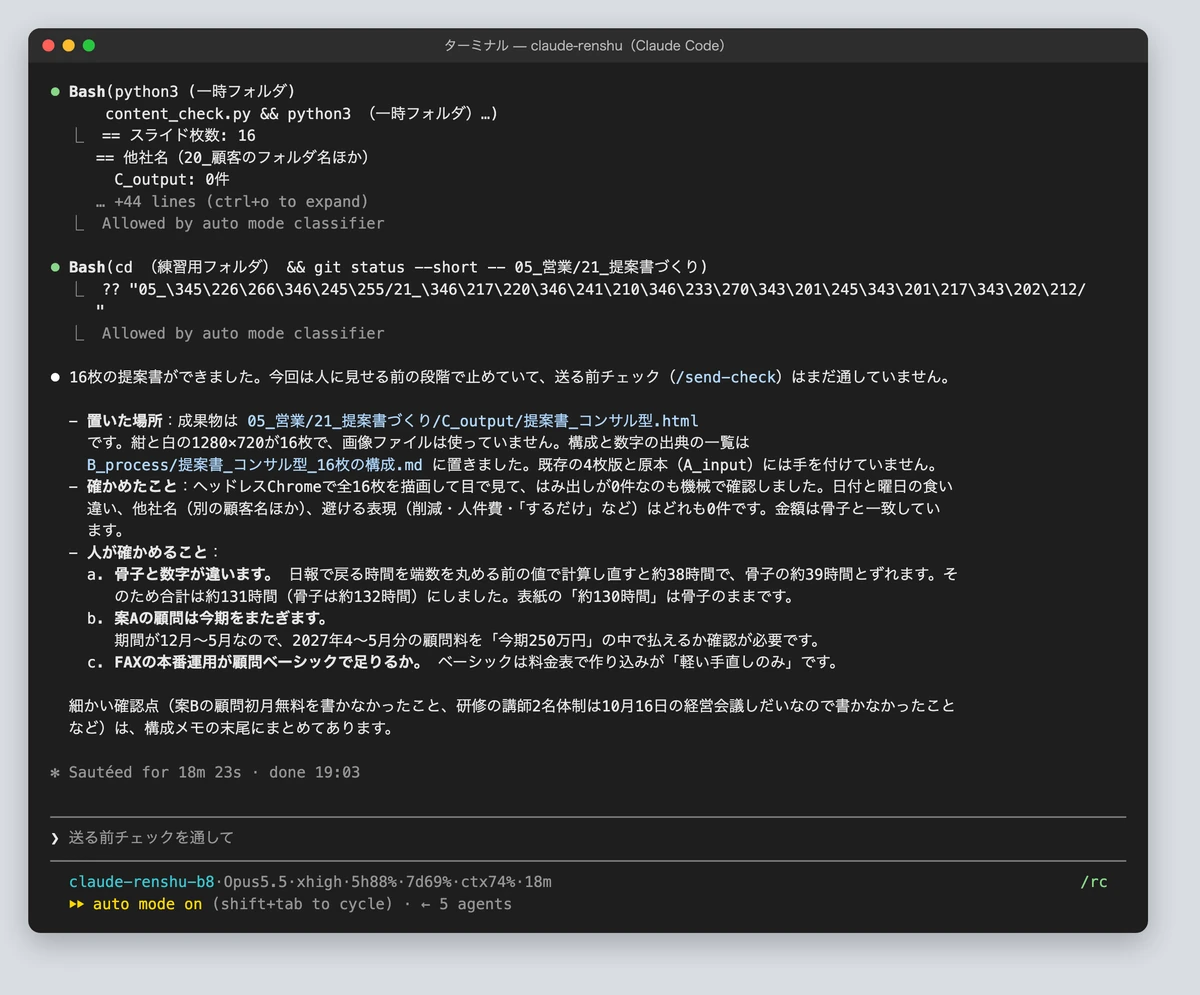
Task: Click the prompt chevron before 送る前チェックを通して
Action: pos(55,838)
